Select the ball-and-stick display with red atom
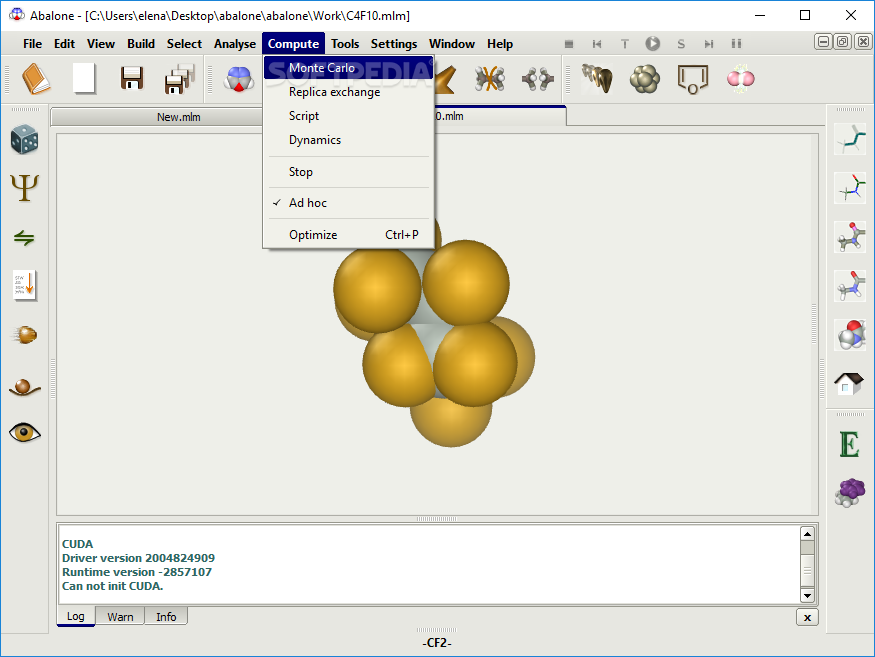This screenshot has height=657, width=875. point(850,237)
